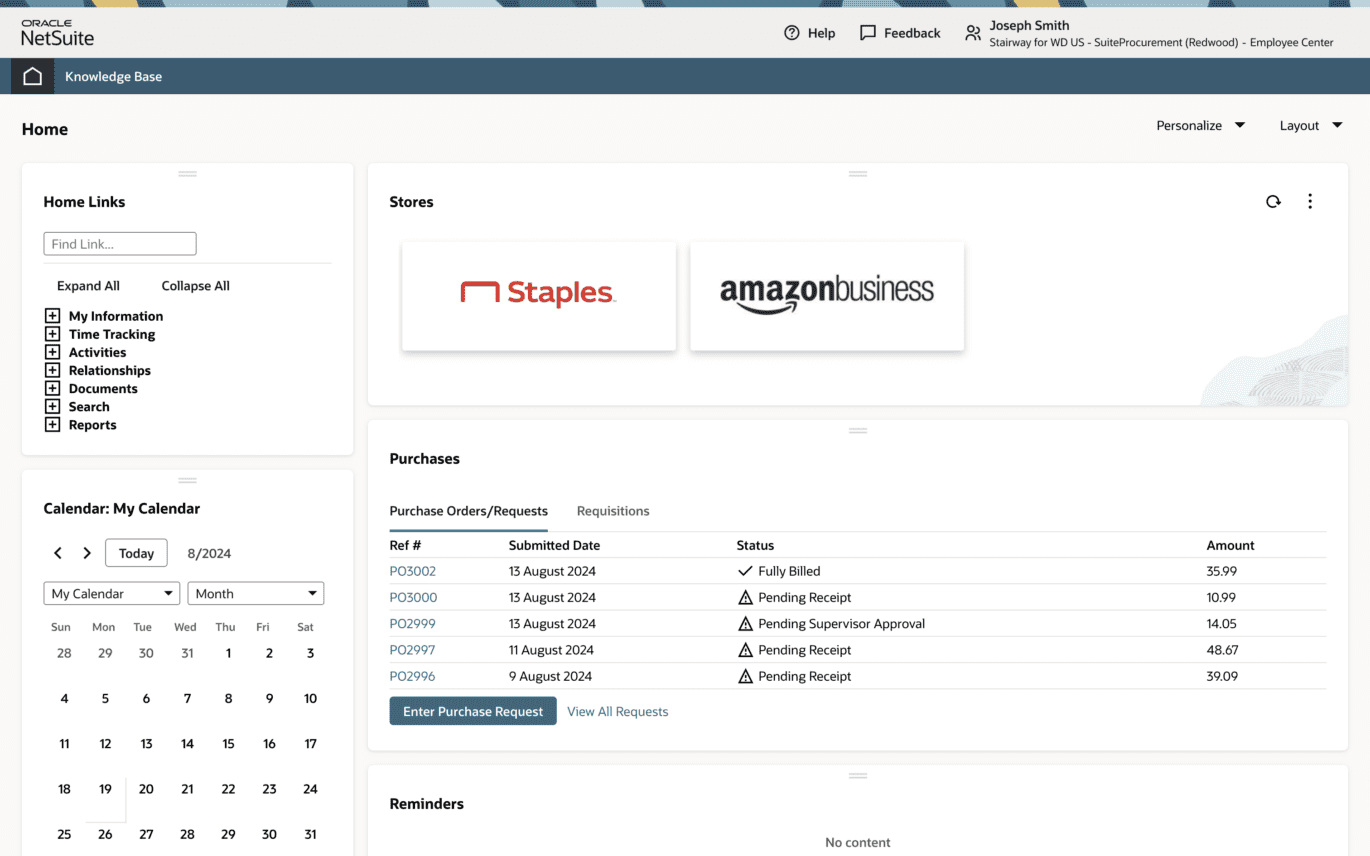Click View All Requests
This screenshot has width=1370, height=856.
coord(617,711)
